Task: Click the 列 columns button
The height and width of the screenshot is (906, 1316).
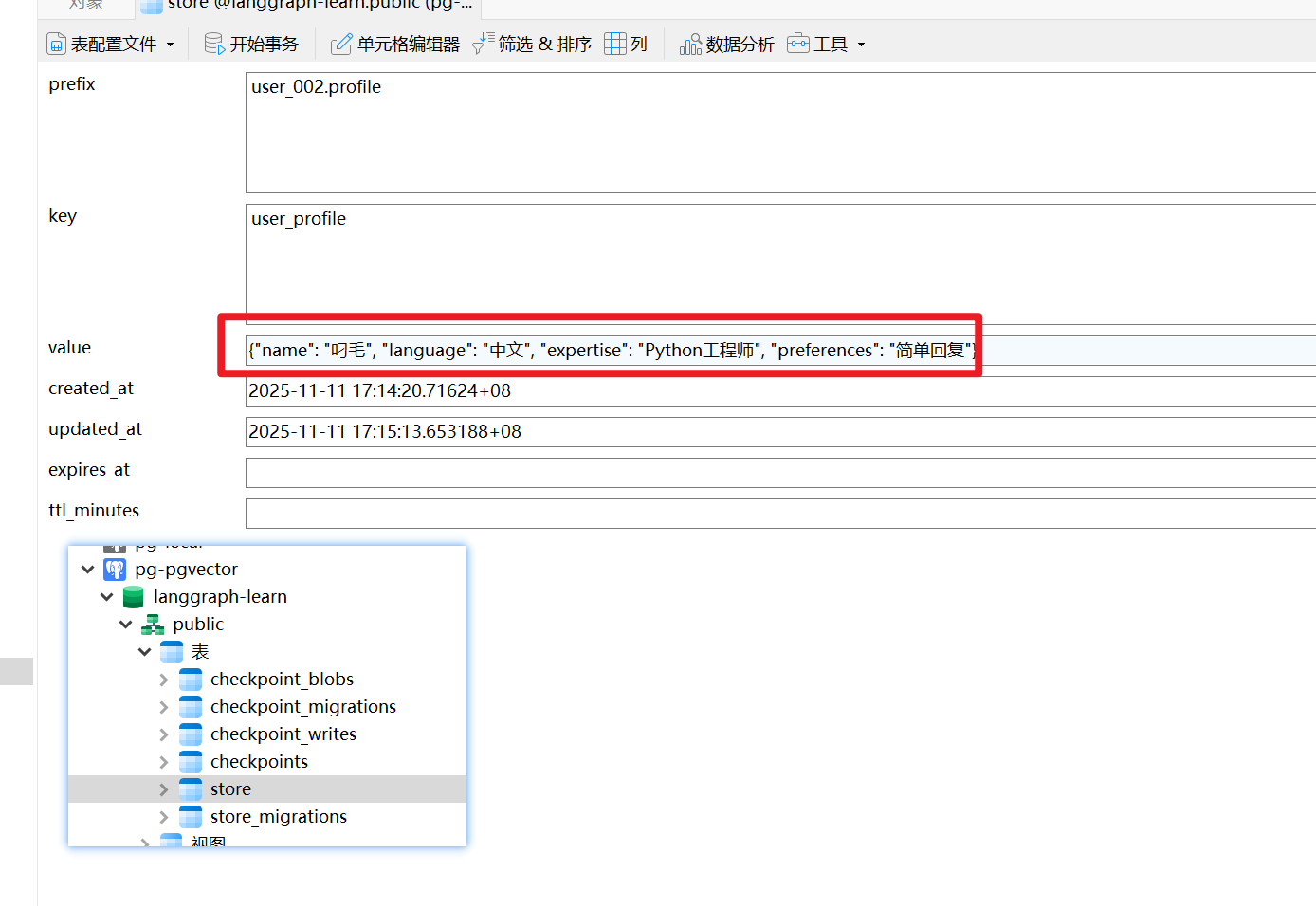Action: pos(626,45)
